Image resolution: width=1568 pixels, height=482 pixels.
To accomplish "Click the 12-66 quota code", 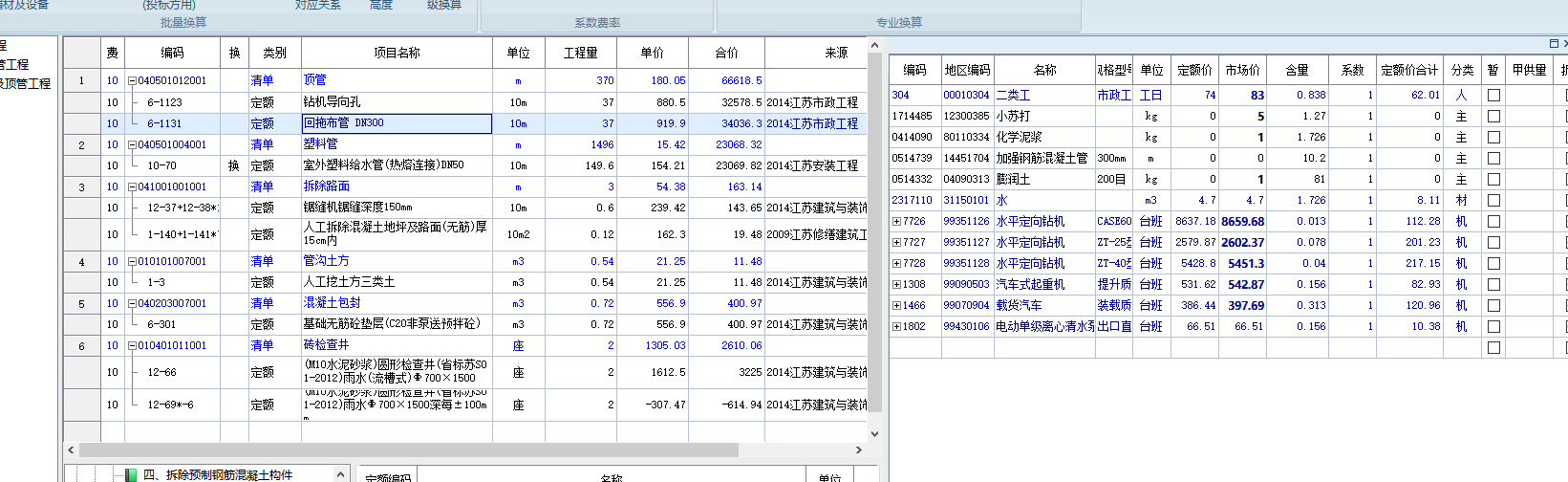I will (161, 372).
